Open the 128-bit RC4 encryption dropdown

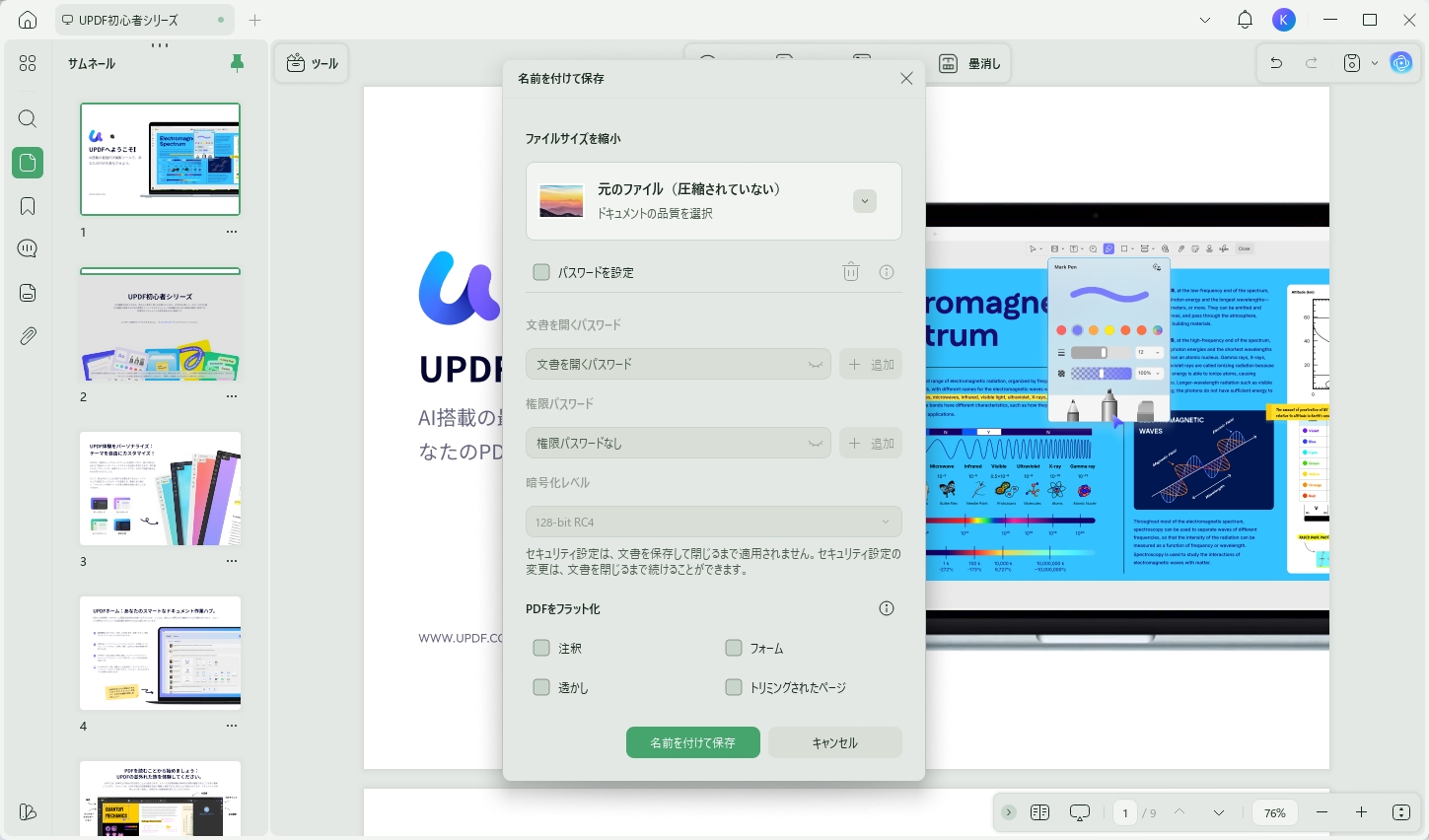click(x=714, y=522)
